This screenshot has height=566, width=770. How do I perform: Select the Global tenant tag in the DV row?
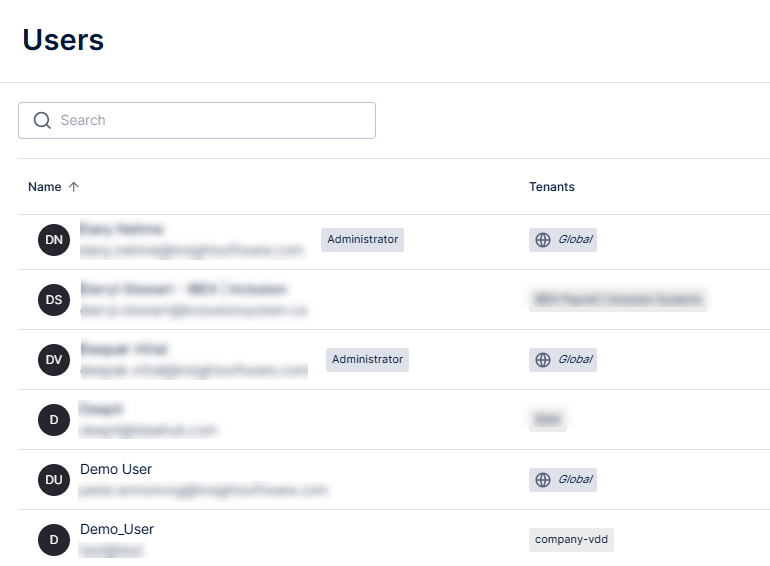point(563,360)
